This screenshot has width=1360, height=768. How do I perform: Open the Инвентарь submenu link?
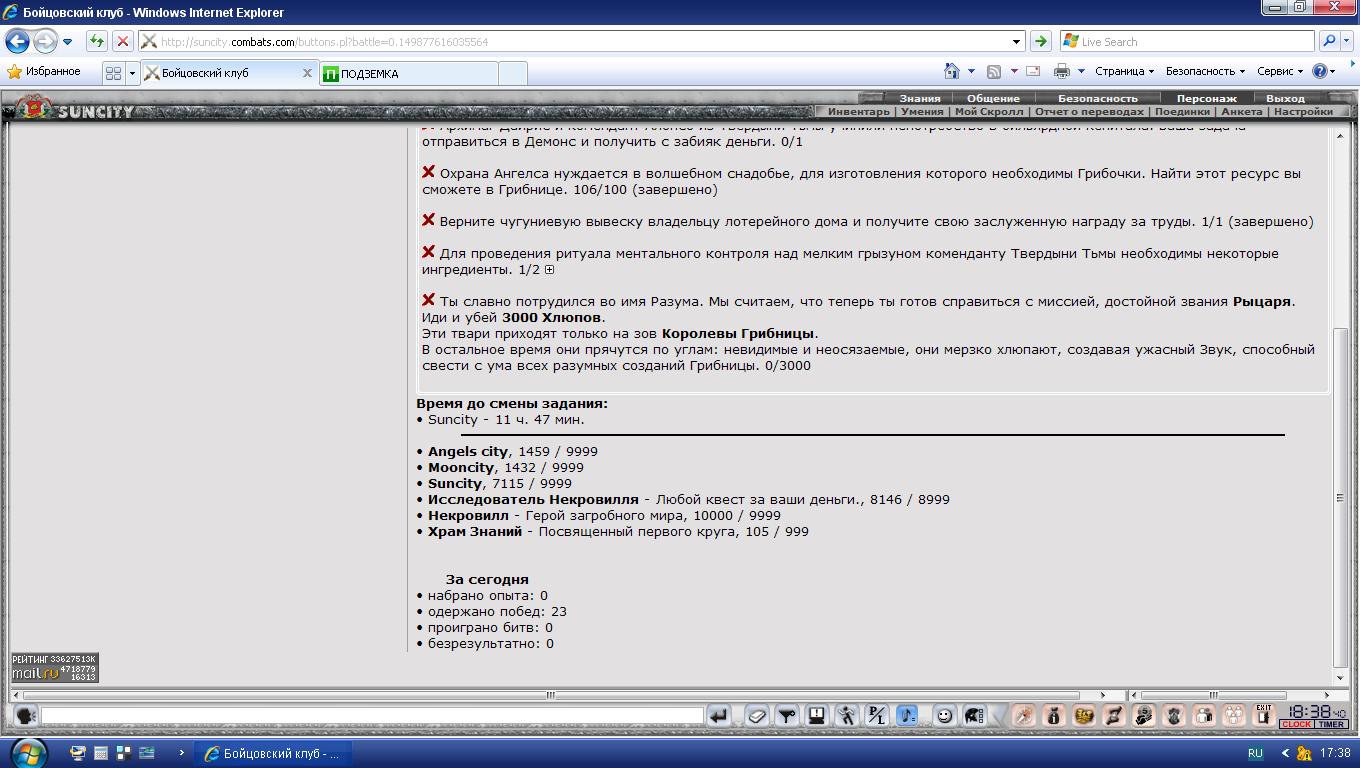(x=858, y=112)
